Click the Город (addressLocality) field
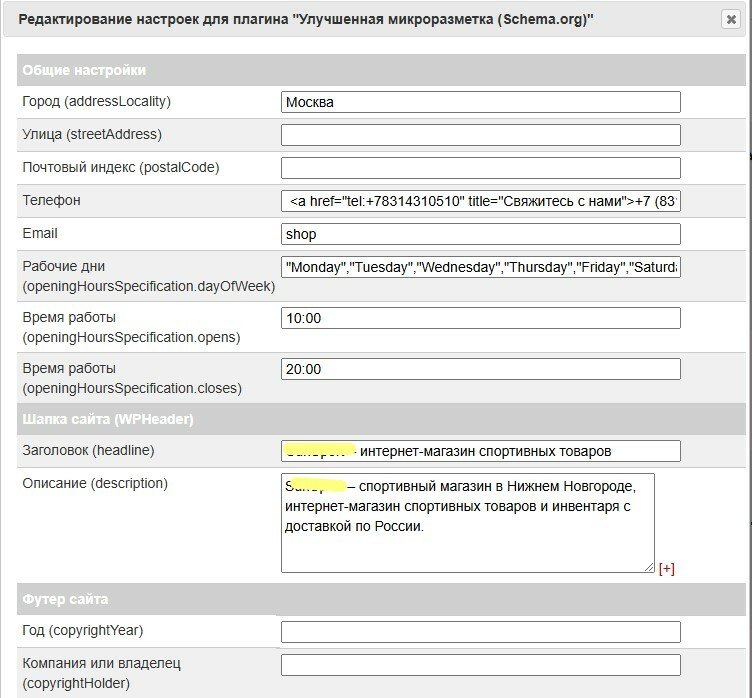This screenshot has height=698, width=752. pyautogui.click(x=480, y=102)
